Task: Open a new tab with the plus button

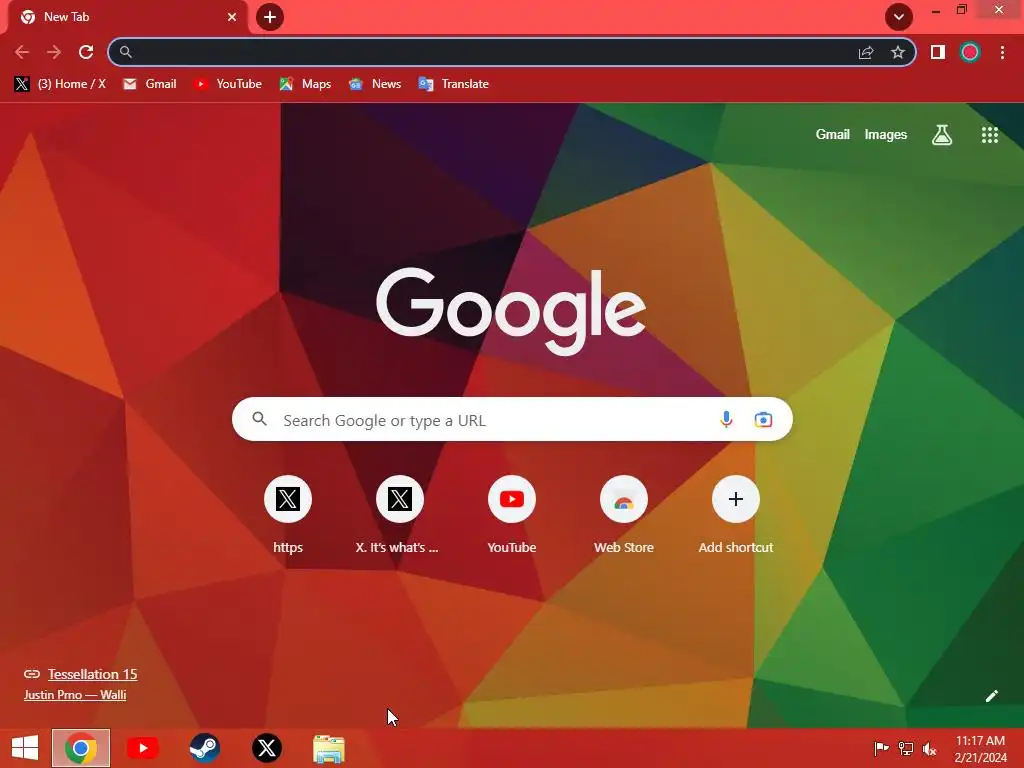Action: pyautogui.click(x=270, y=17)
